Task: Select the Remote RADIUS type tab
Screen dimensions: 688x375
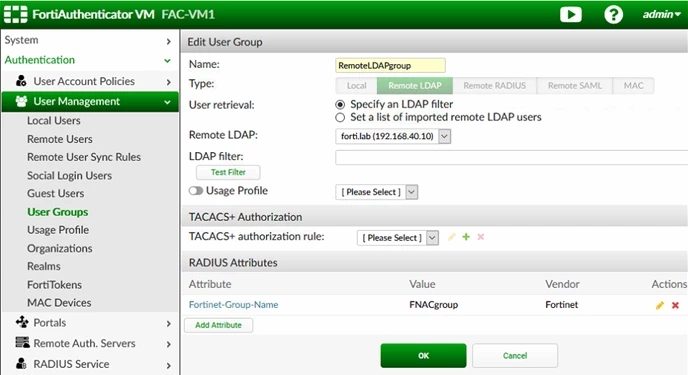Action: (x=495, y=86)
